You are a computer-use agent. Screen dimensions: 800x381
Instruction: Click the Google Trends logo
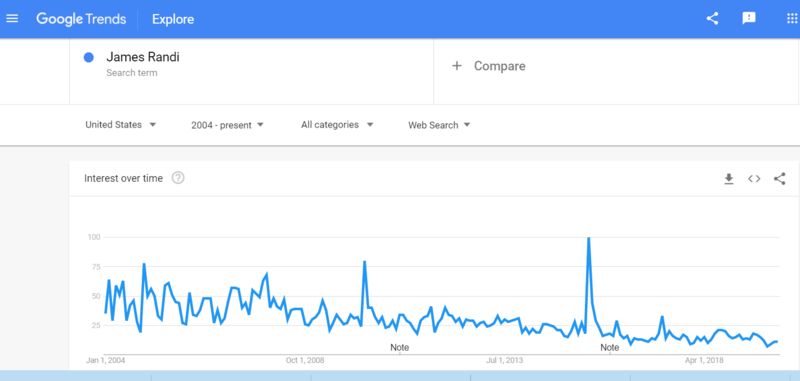tap(81, 19)
